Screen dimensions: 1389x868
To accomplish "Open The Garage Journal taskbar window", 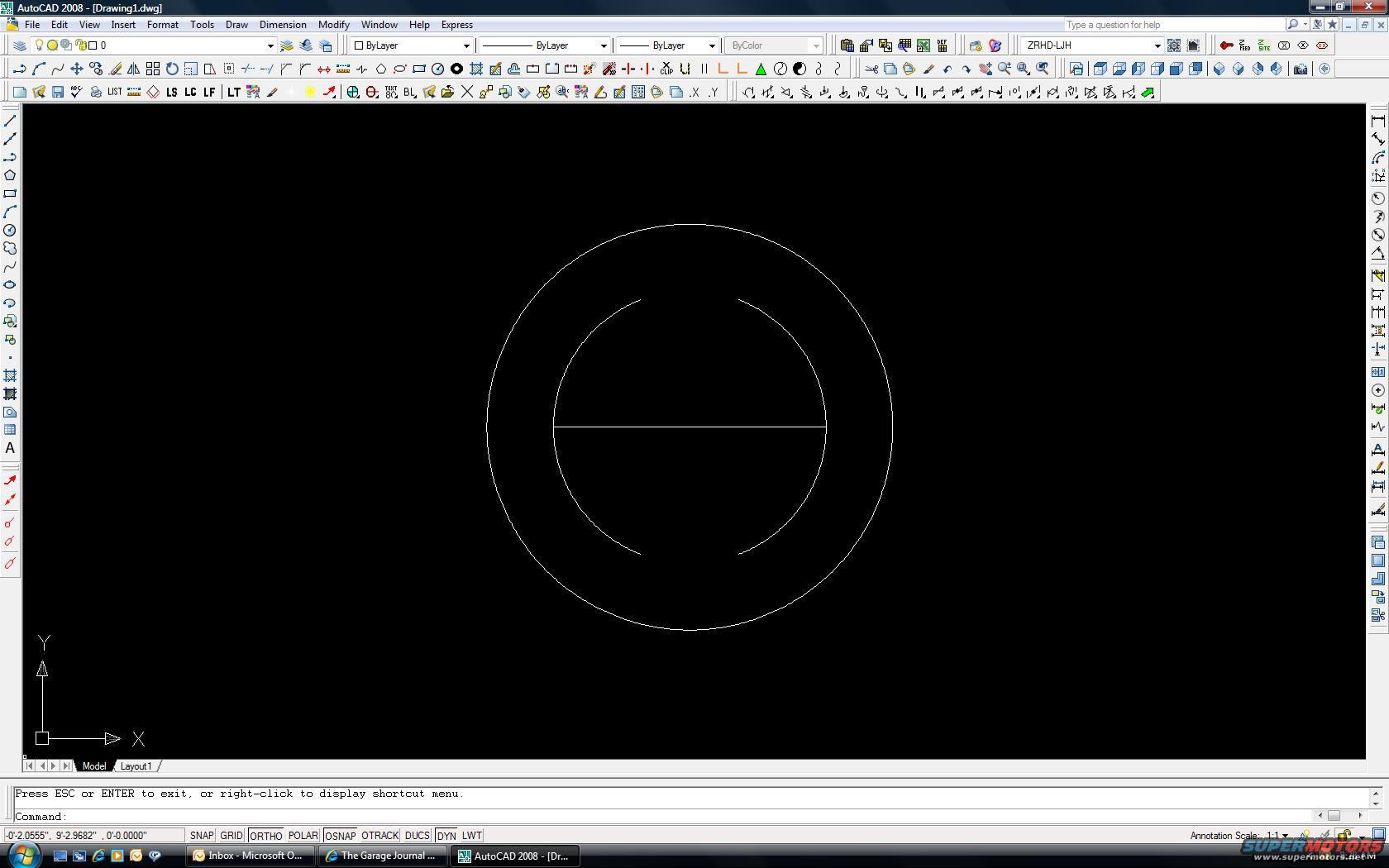I will click(382, 856).
